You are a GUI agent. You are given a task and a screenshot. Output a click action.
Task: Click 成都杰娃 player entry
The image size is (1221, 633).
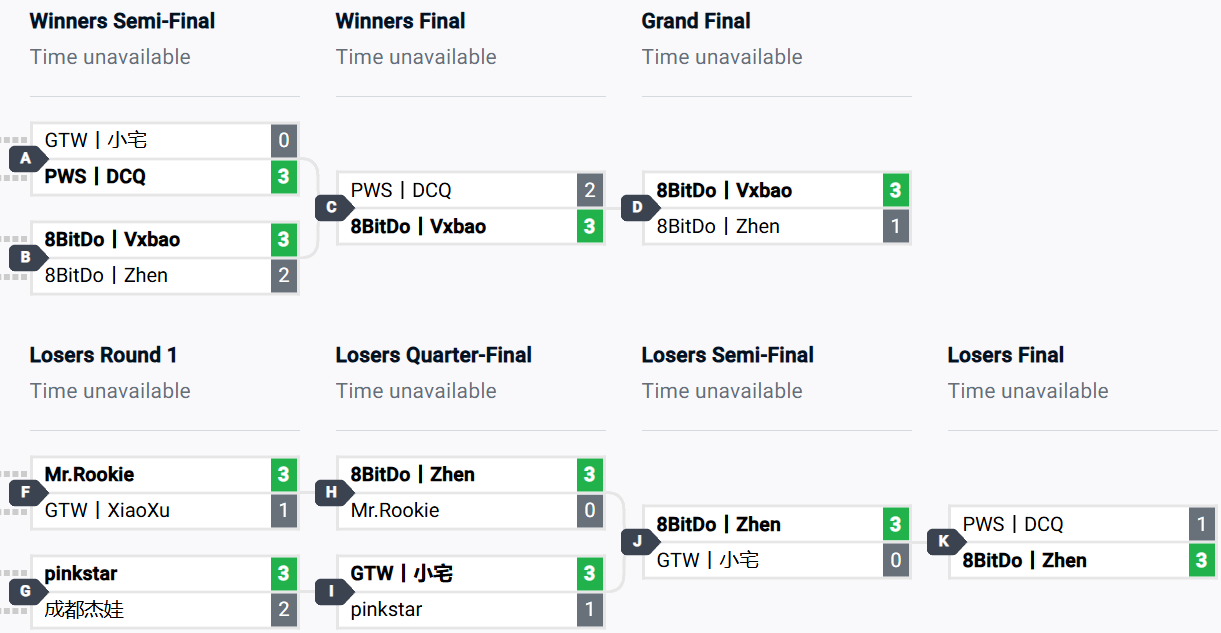pyautogui.click(x=84, y=609)
